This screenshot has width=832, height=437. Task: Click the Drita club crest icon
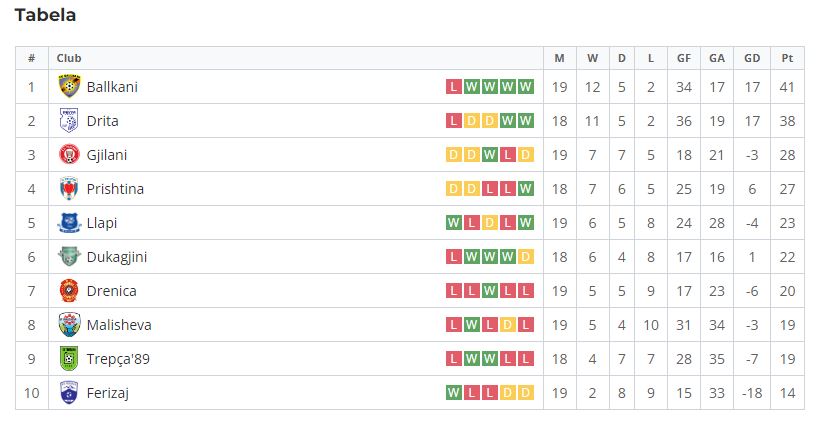click(70, 120)
